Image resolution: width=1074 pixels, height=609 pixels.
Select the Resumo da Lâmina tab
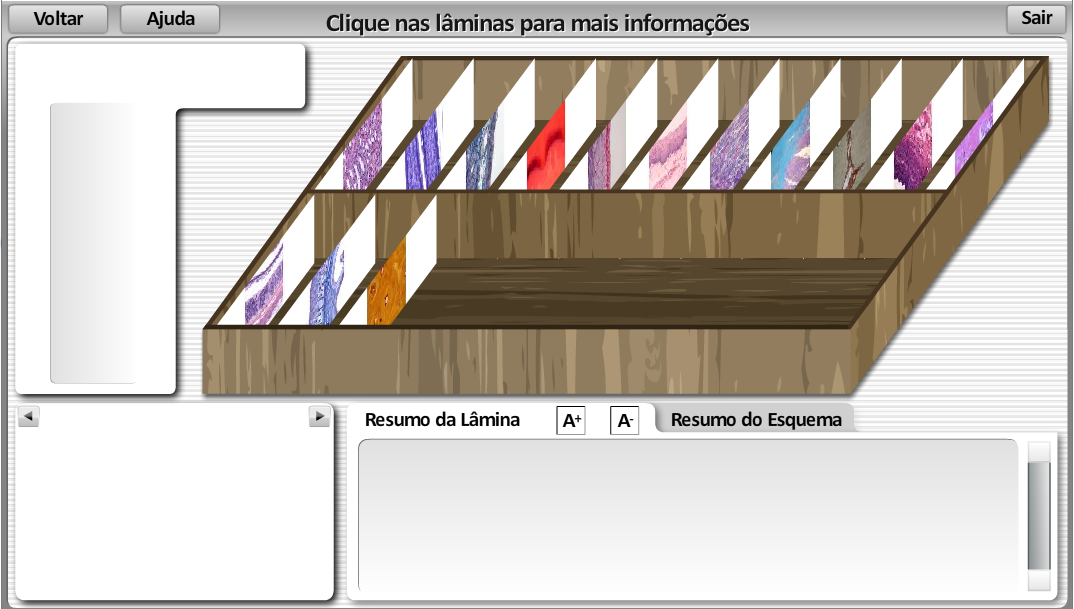(442, 420)
